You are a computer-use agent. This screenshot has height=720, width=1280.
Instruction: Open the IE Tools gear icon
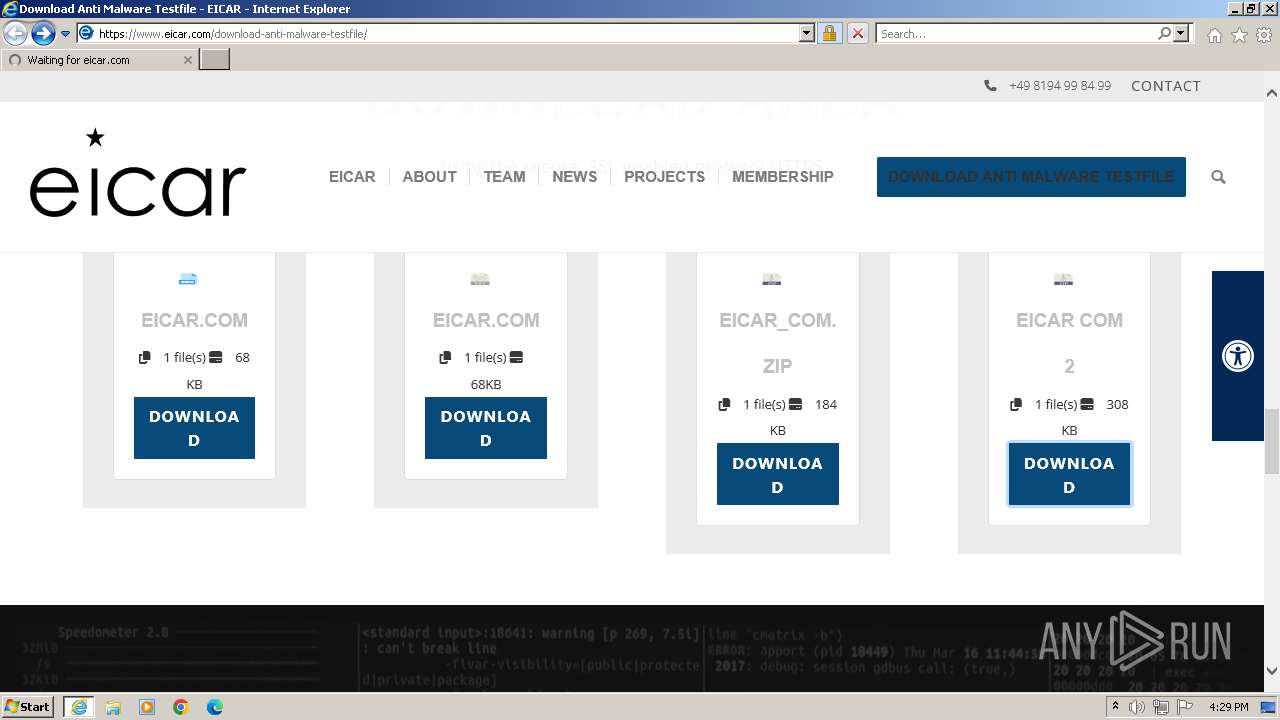[x=1264, y=35]
